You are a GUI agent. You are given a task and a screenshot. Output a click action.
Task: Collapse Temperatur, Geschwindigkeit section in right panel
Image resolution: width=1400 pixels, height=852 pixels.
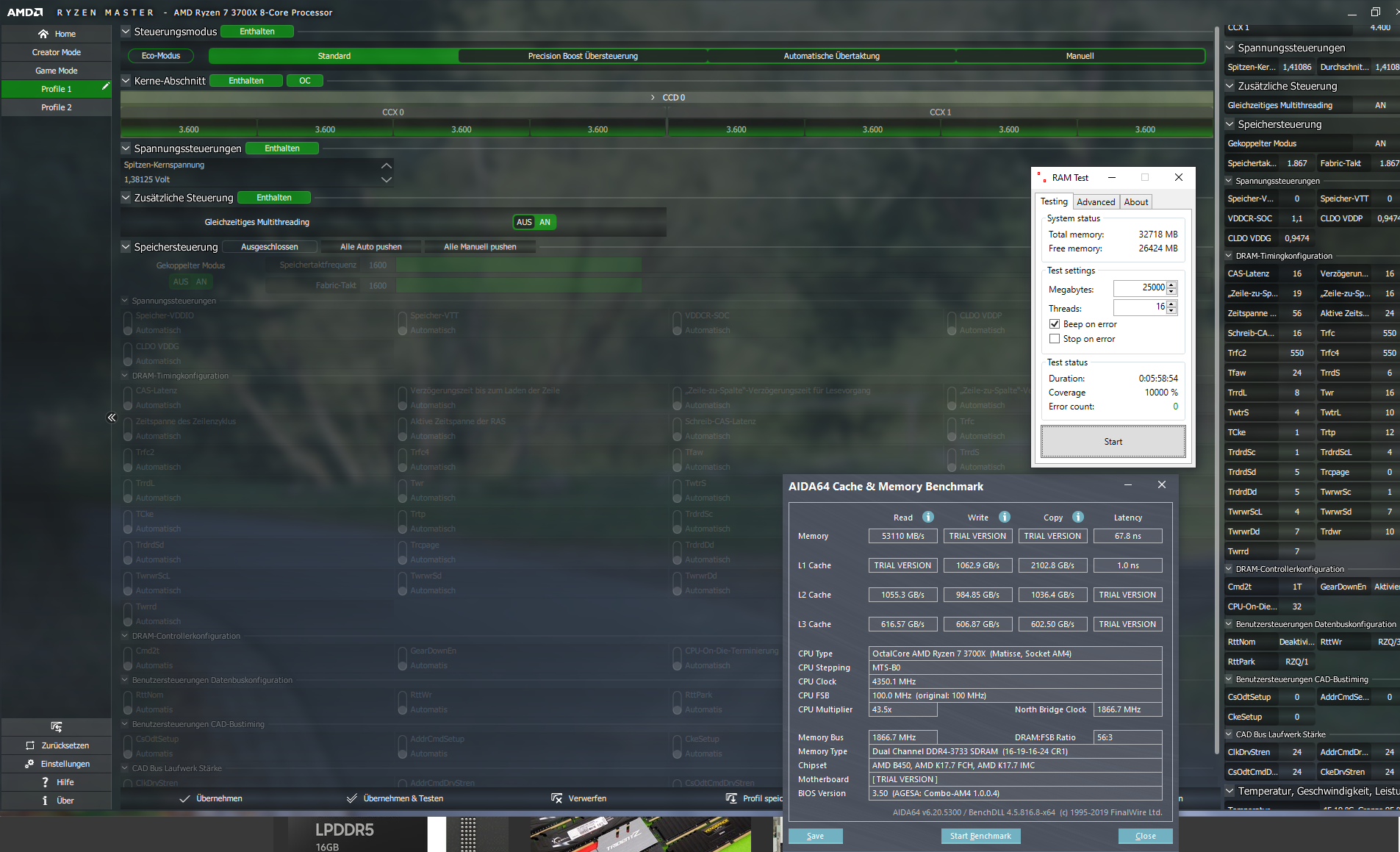(x=1230, y=791)
